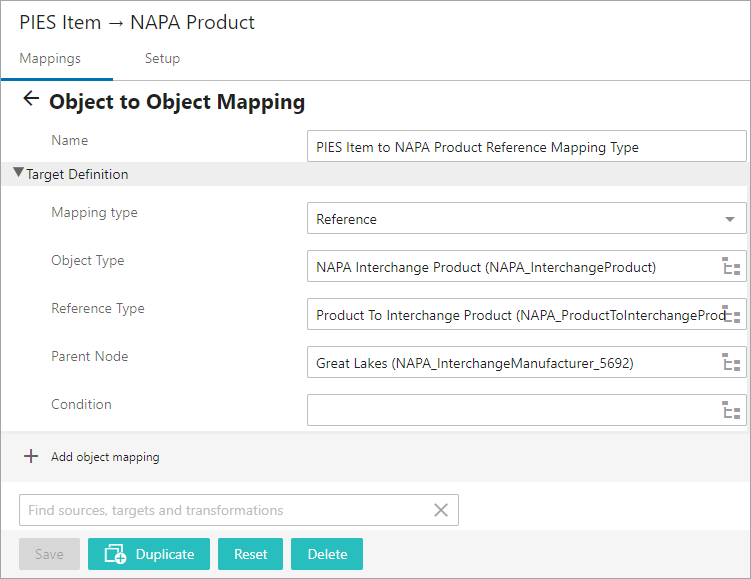Open the Object Type node picker icon

[x=731, y=266]
